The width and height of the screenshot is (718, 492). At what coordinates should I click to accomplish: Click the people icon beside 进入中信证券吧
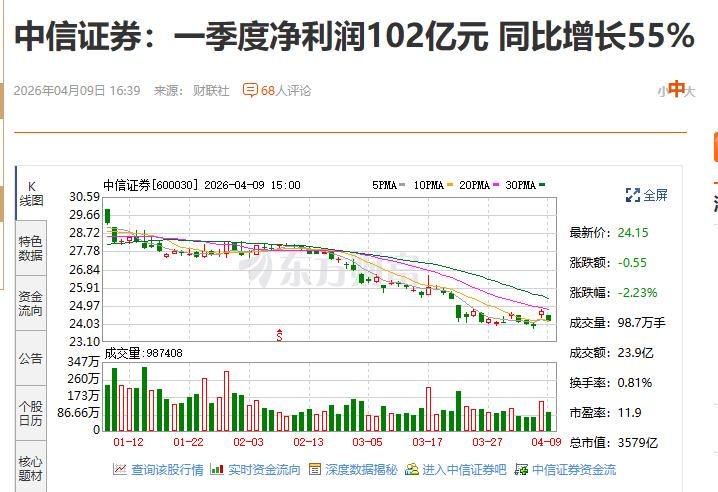412,469
